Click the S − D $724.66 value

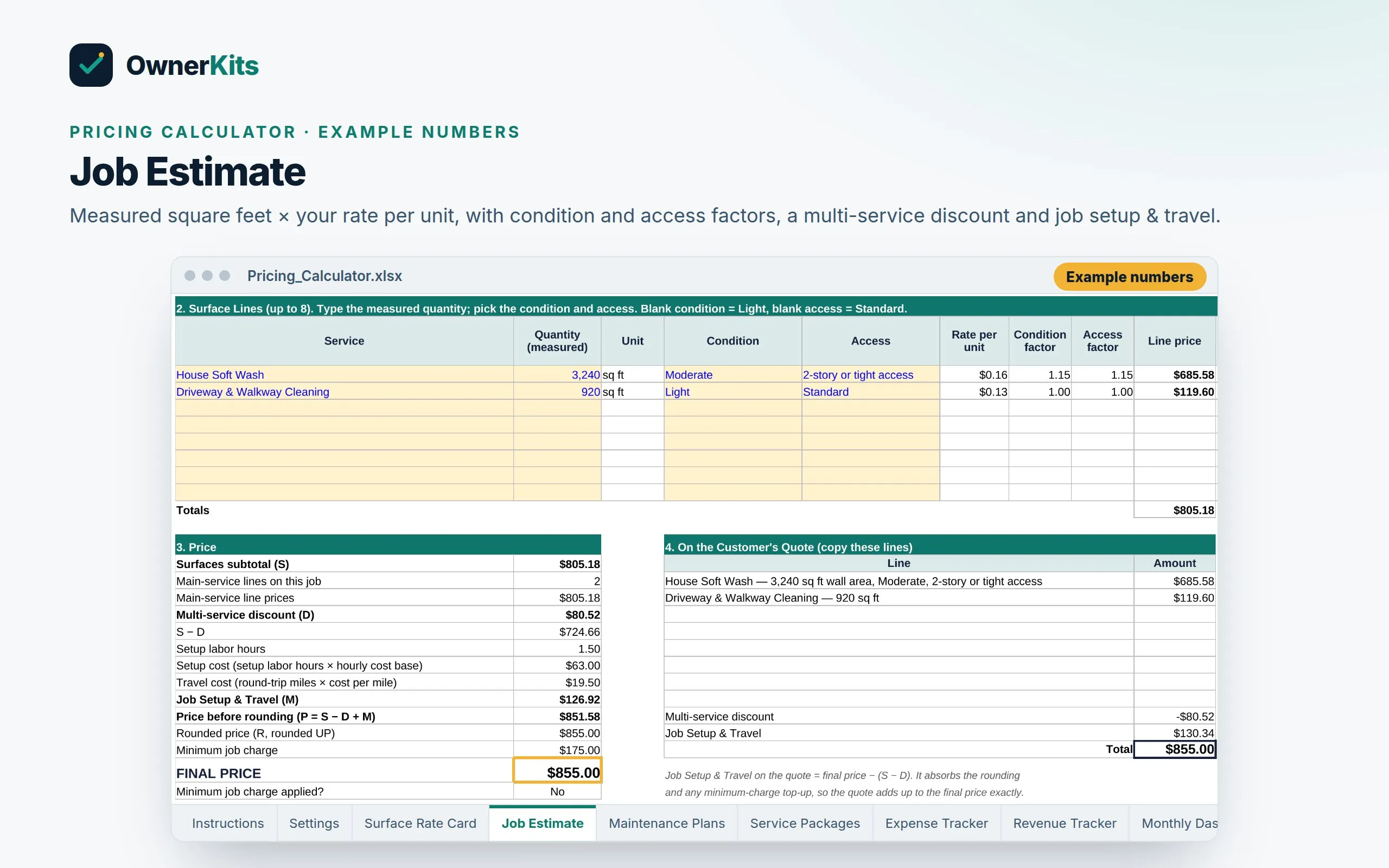[x=557, y=631]
